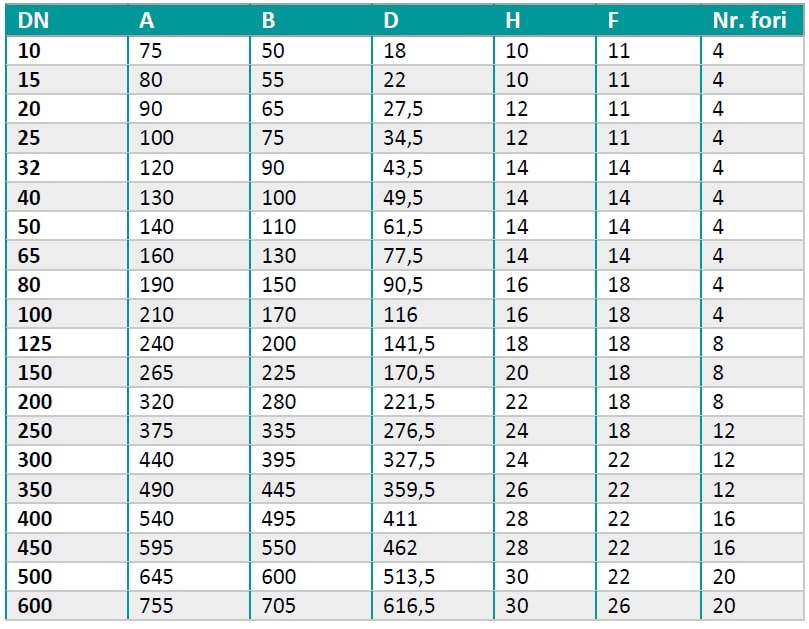
Task: Click the B value 335
Action: (279, 431)
